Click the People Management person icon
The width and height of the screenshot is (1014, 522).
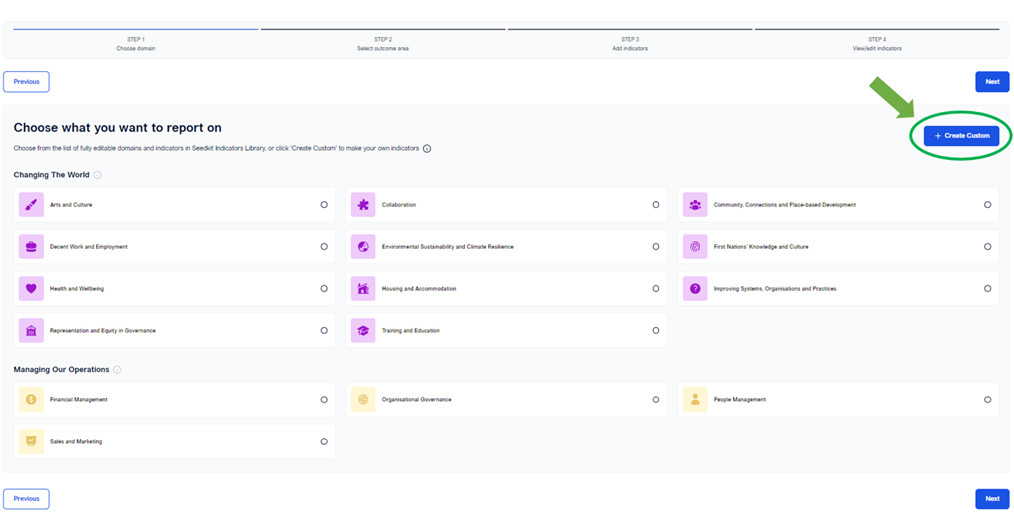(695, 400)
